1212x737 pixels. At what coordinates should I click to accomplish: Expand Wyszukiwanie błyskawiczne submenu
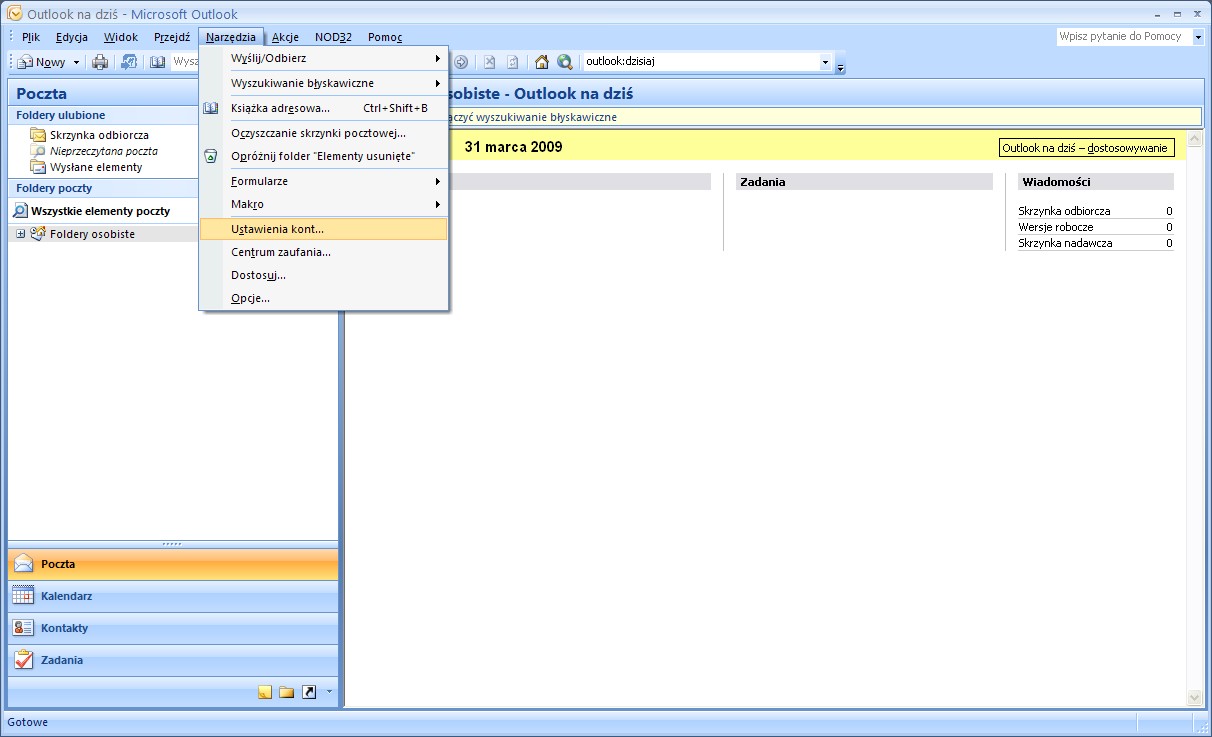(324, 83)
